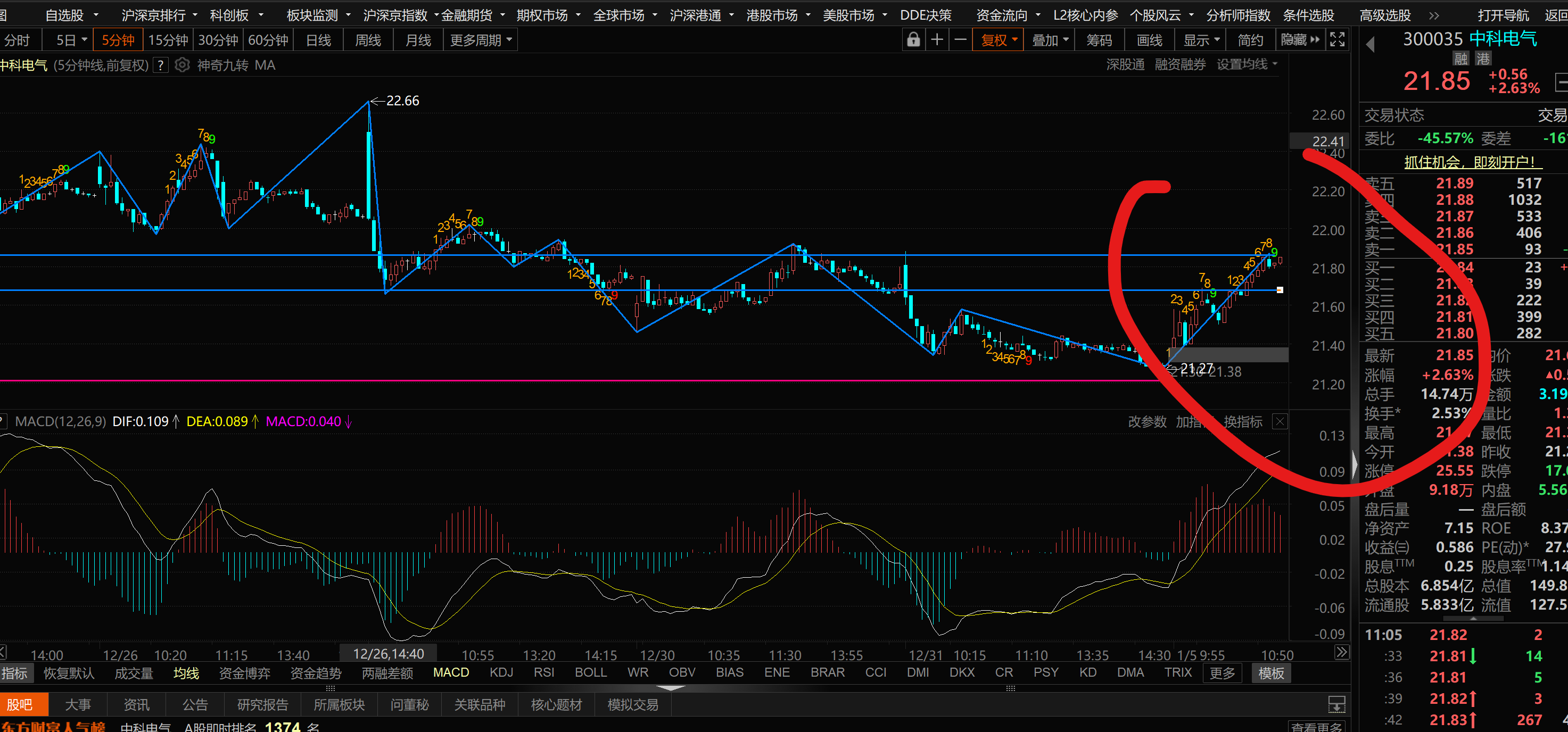Zoom in the chart with plus icon
The width and height of the screenshot is (1568, 732).
(x=937, y=40)
